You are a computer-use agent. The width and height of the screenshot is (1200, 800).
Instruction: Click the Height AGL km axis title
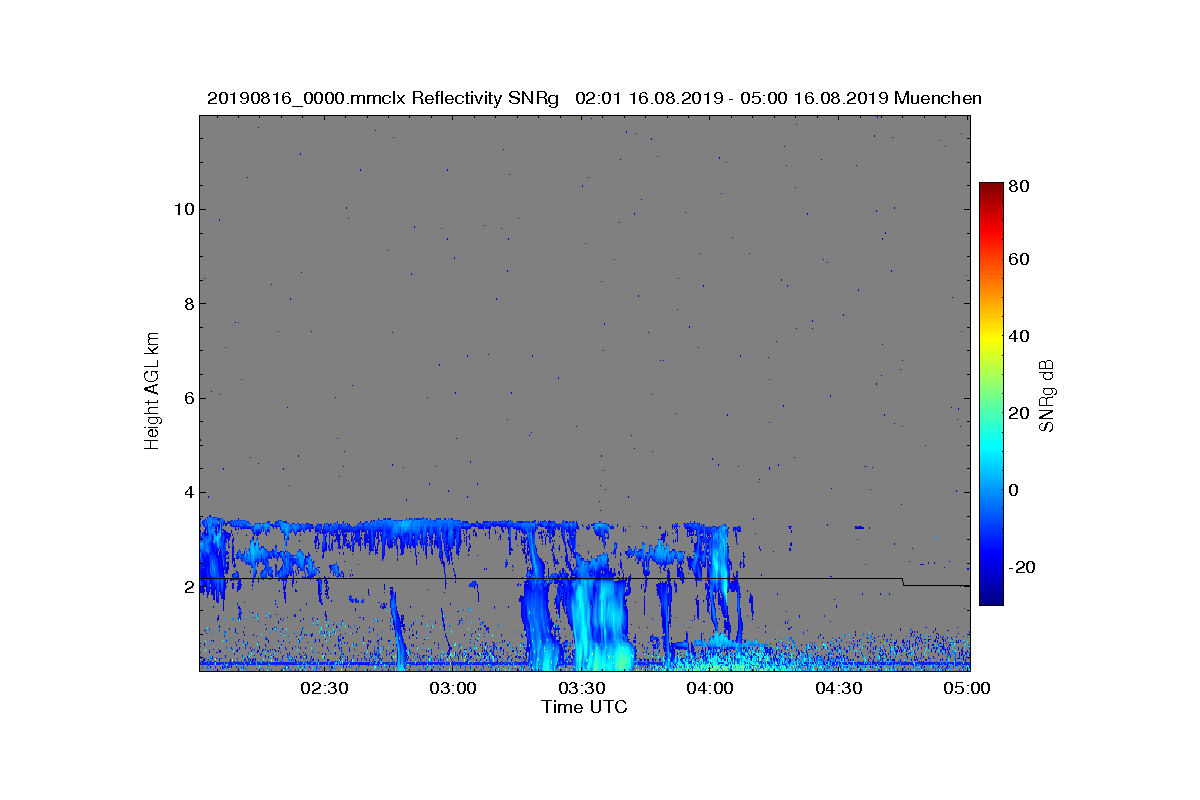coord(152,392)
